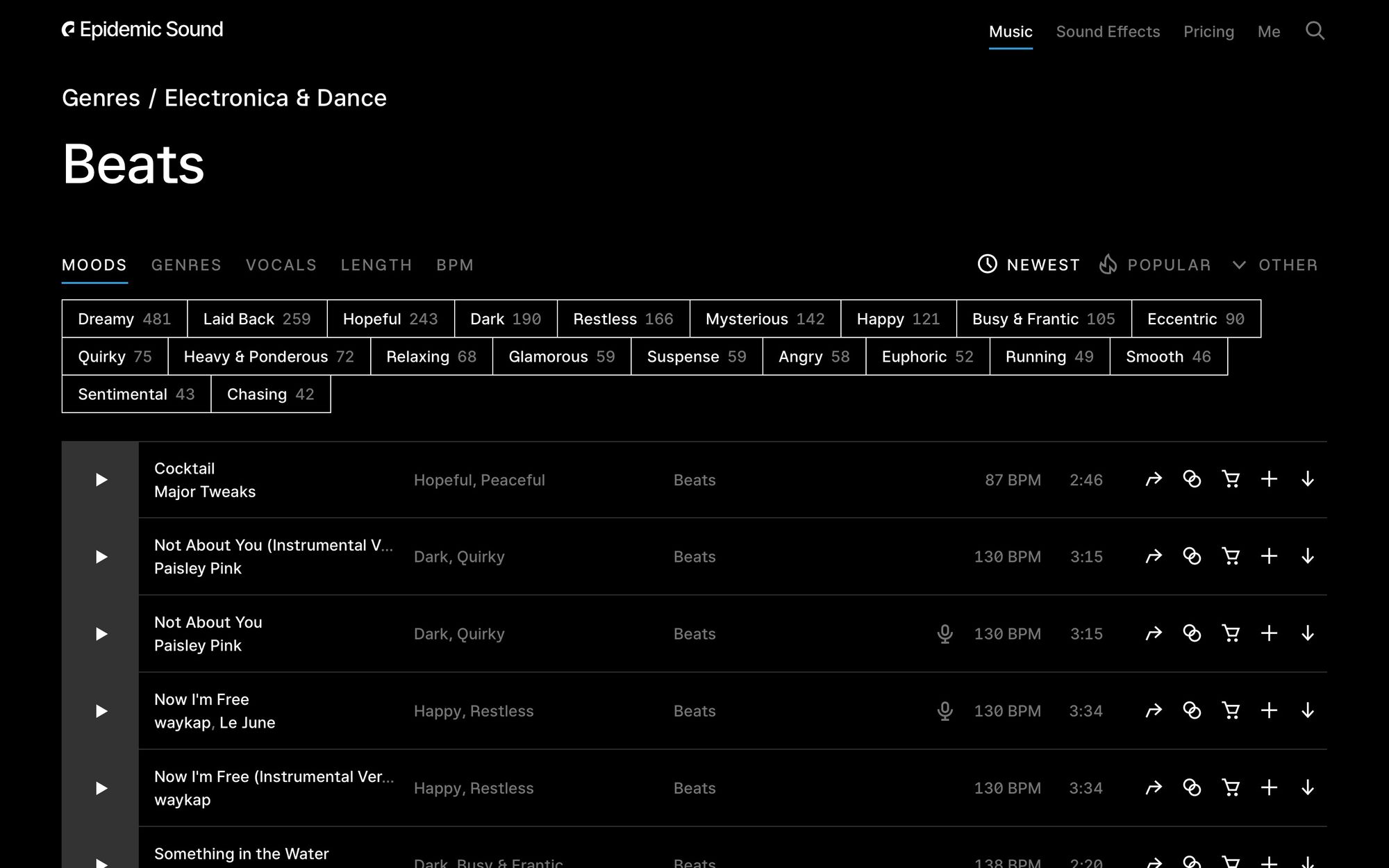
Task: Filter by Dark mood
Action: click(506, 319)
